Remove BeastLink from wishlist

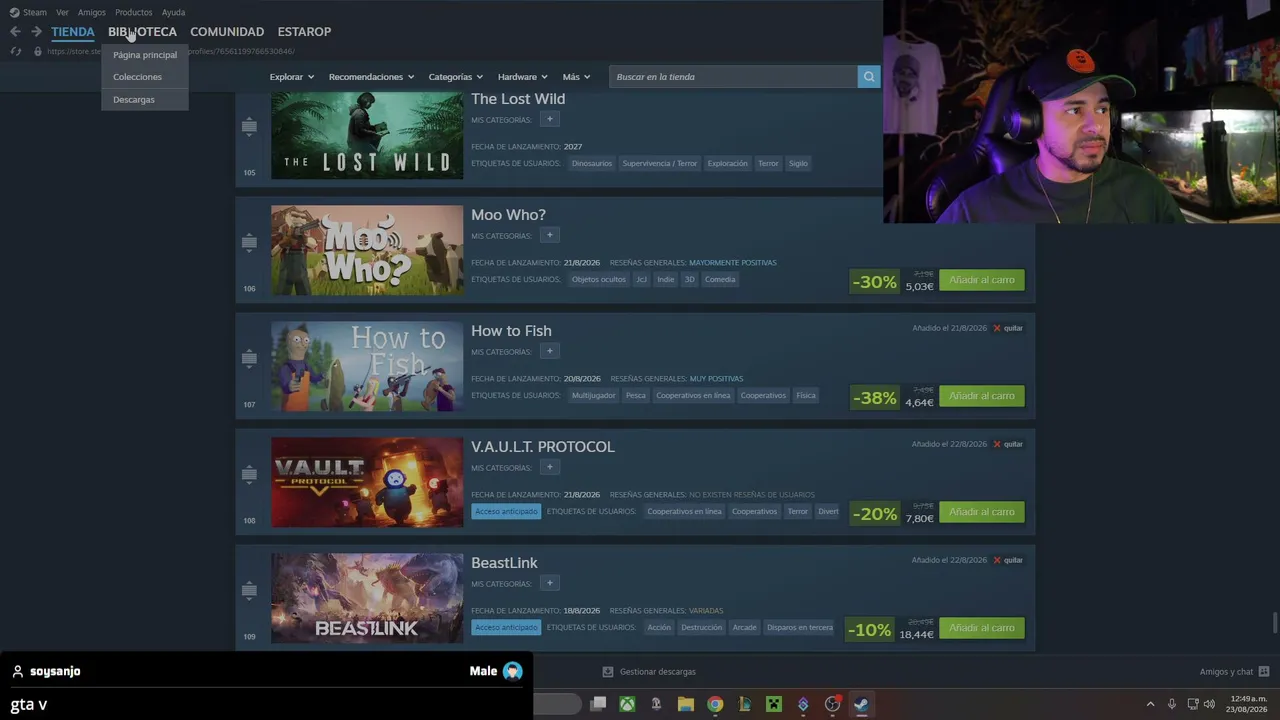click(1008, 560)
